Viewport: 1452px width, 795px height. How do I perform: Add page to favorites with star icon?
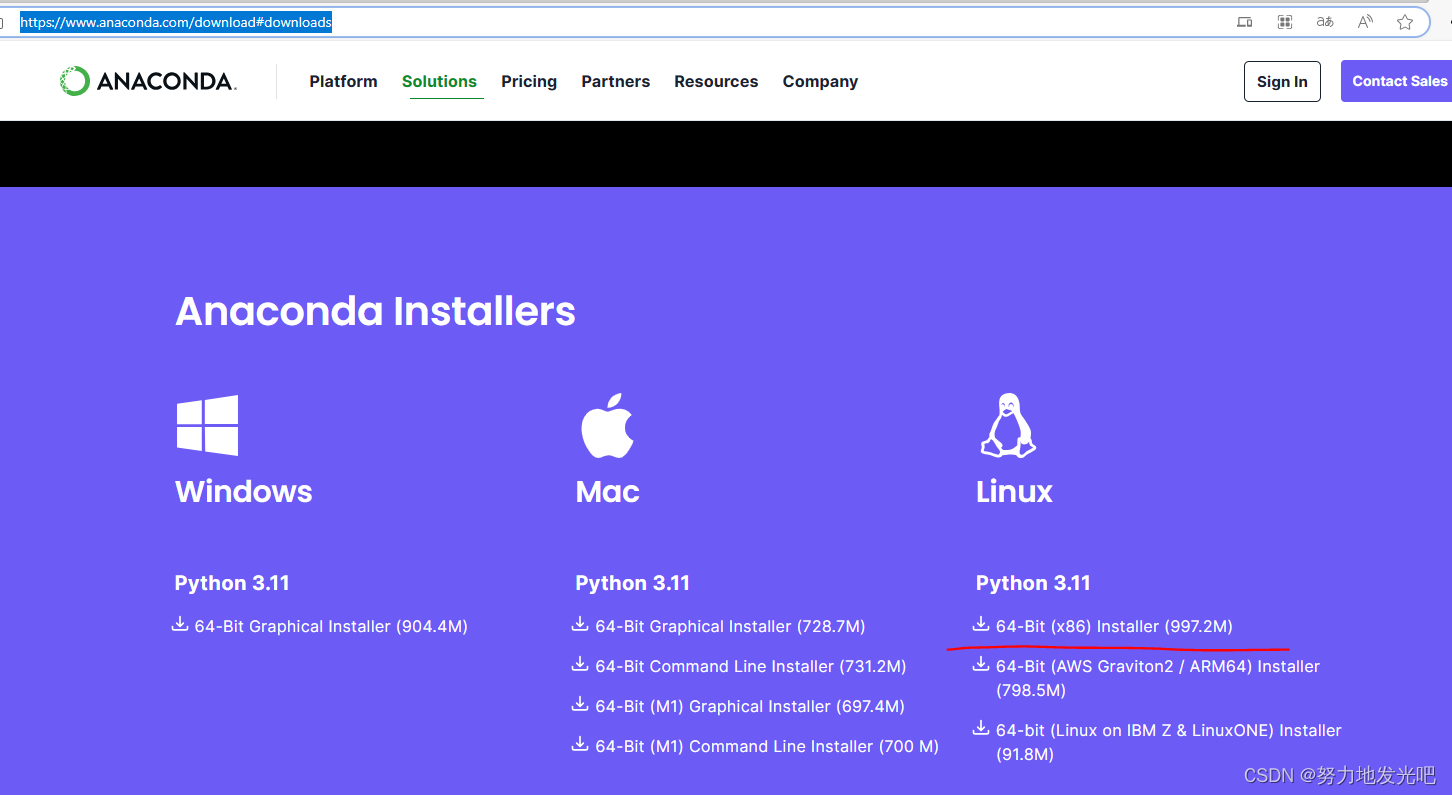coord(1405,22)
